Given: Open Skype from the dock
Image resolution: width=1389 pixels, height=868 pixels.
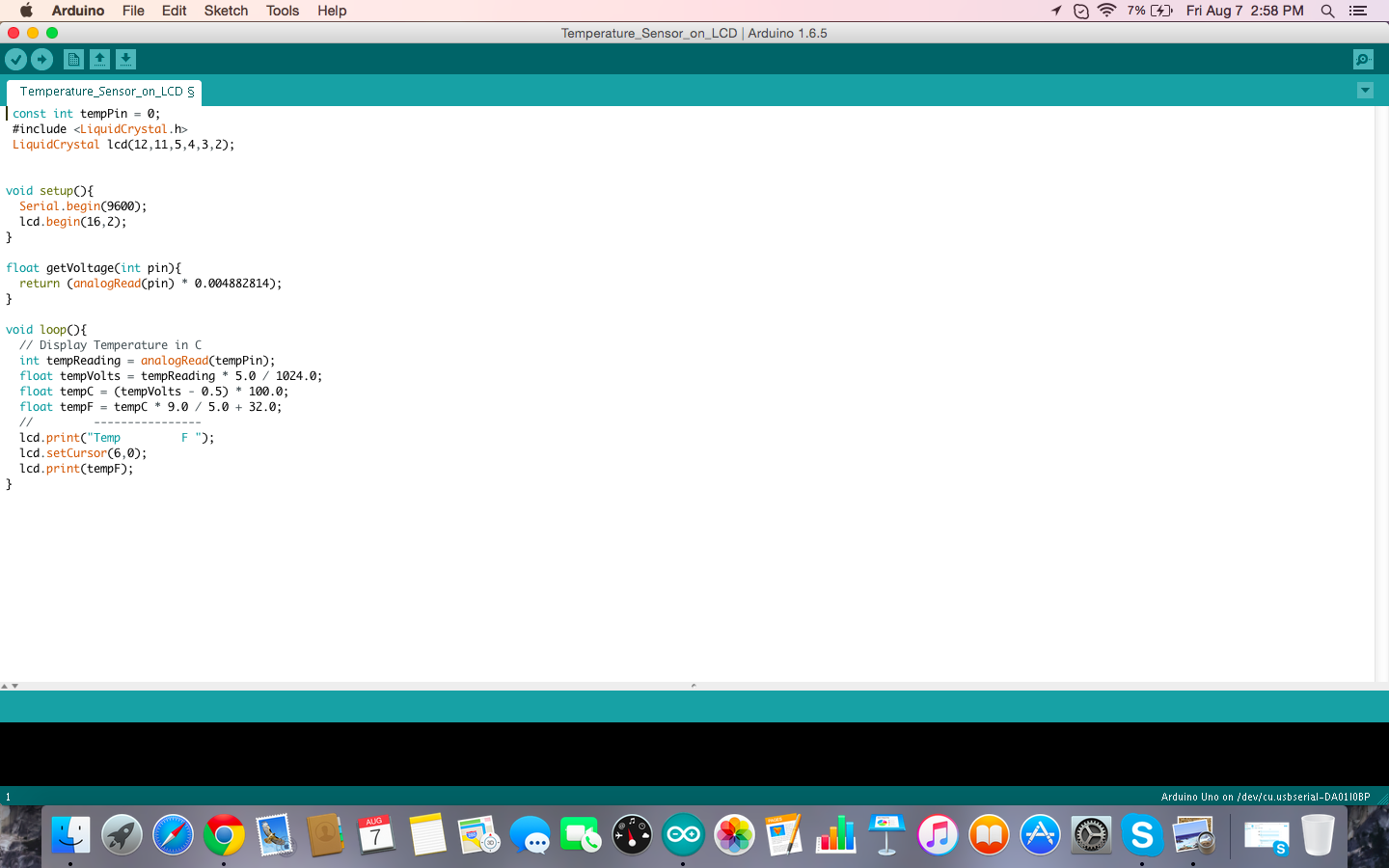Looking at the screenshot, I should pos(1143,834).
